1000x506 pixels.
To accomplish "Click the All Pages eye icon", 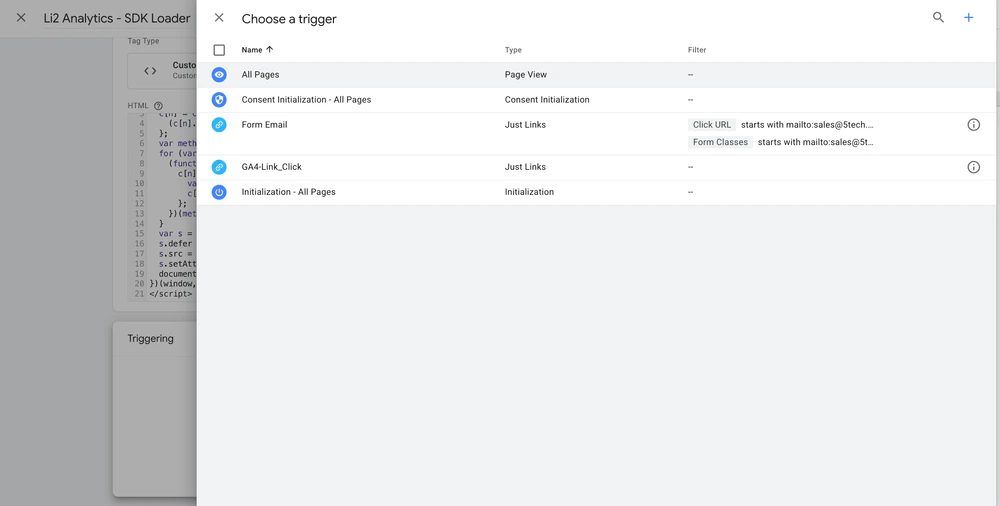I will (x=219, y=75).
